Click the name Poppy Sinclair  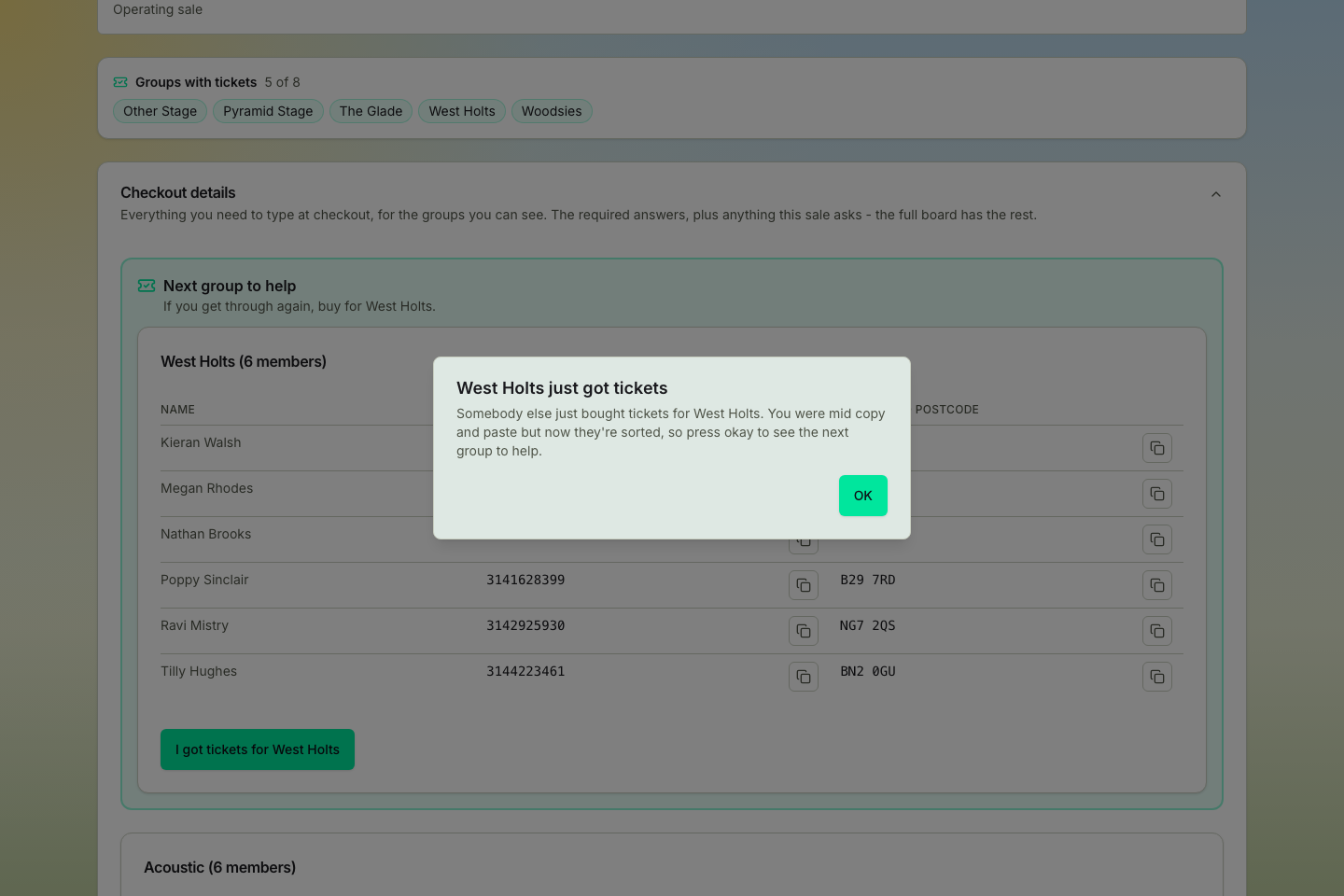[204, 580]
